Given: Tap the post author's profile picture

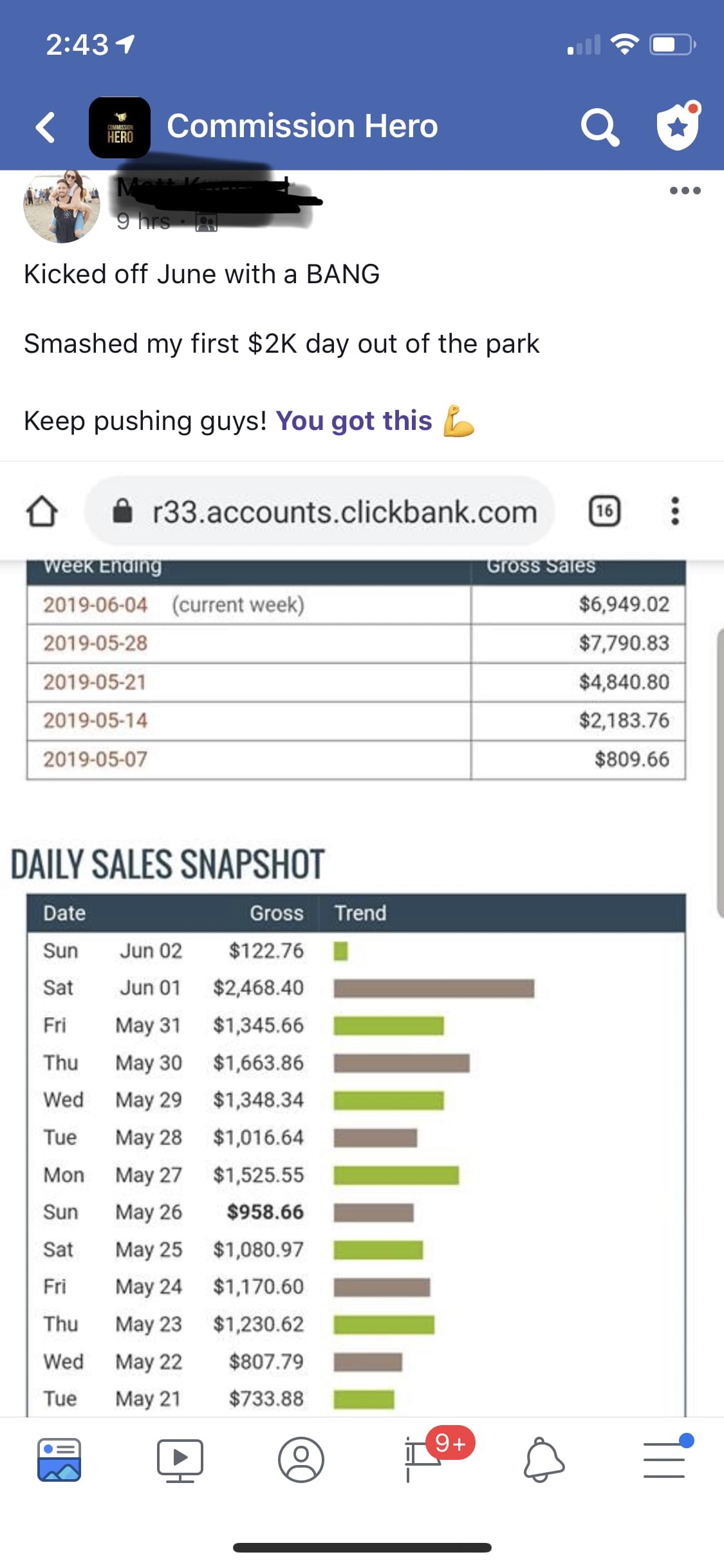Looking at the screenshot, I should point(62,205).
